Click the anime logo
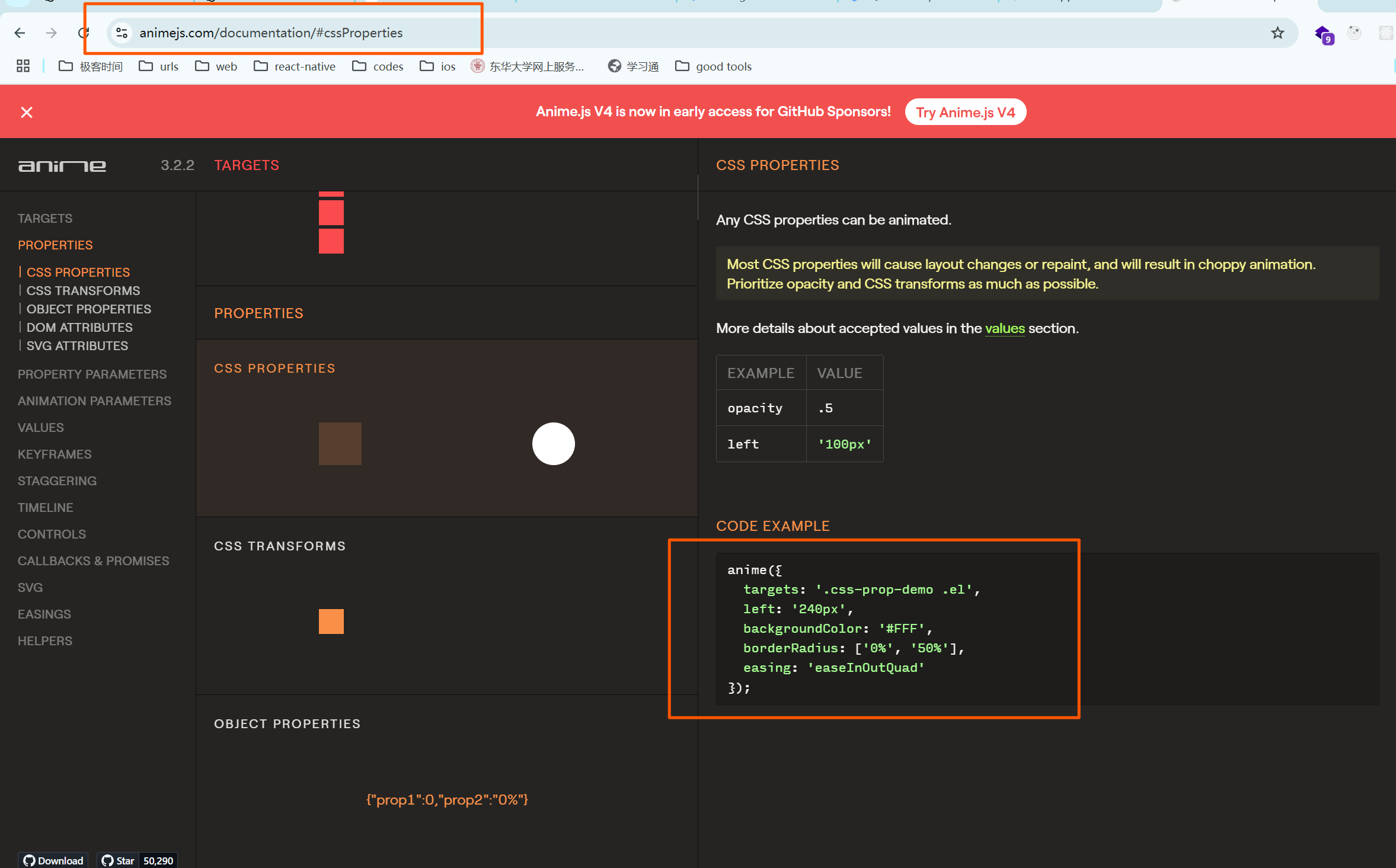This screenshot has width=1396, height=868. [62, 166]
